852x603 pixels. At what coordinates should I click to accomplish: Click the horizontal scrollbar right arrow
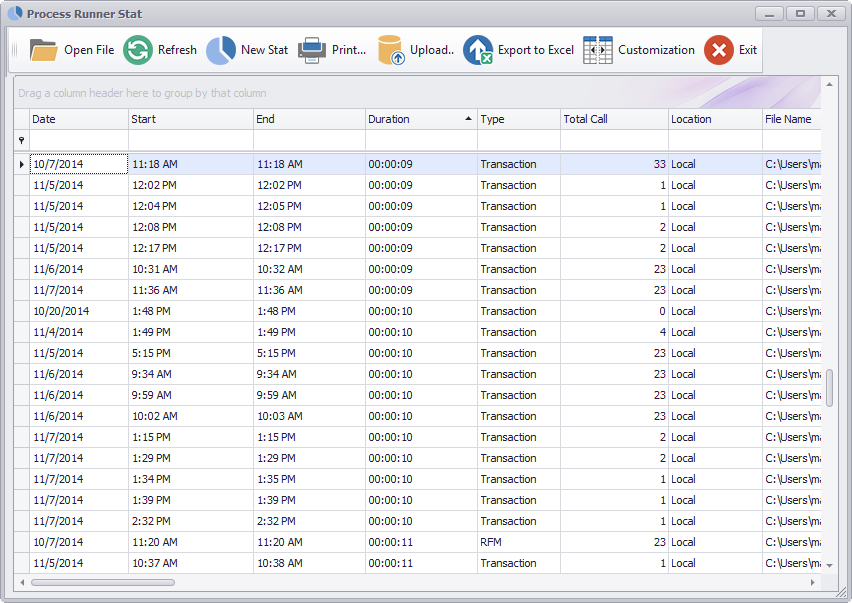(812, 582)
